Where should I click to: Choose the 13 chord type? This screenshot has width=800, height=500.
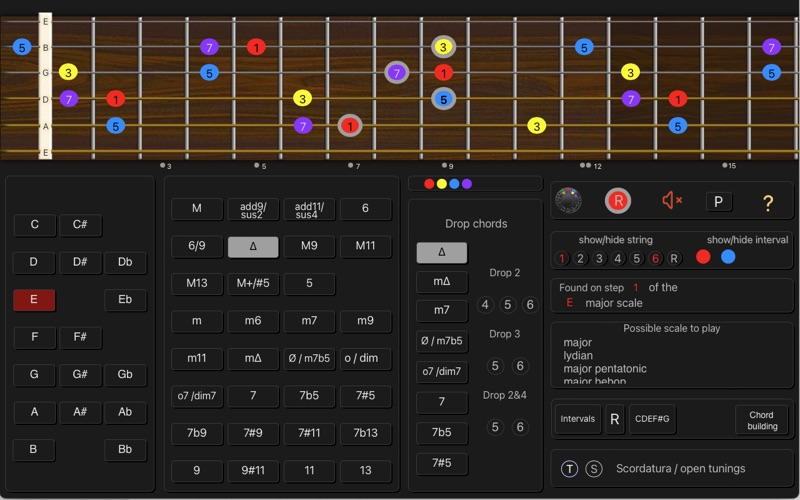pyautogui.click(x=365, y=470)
